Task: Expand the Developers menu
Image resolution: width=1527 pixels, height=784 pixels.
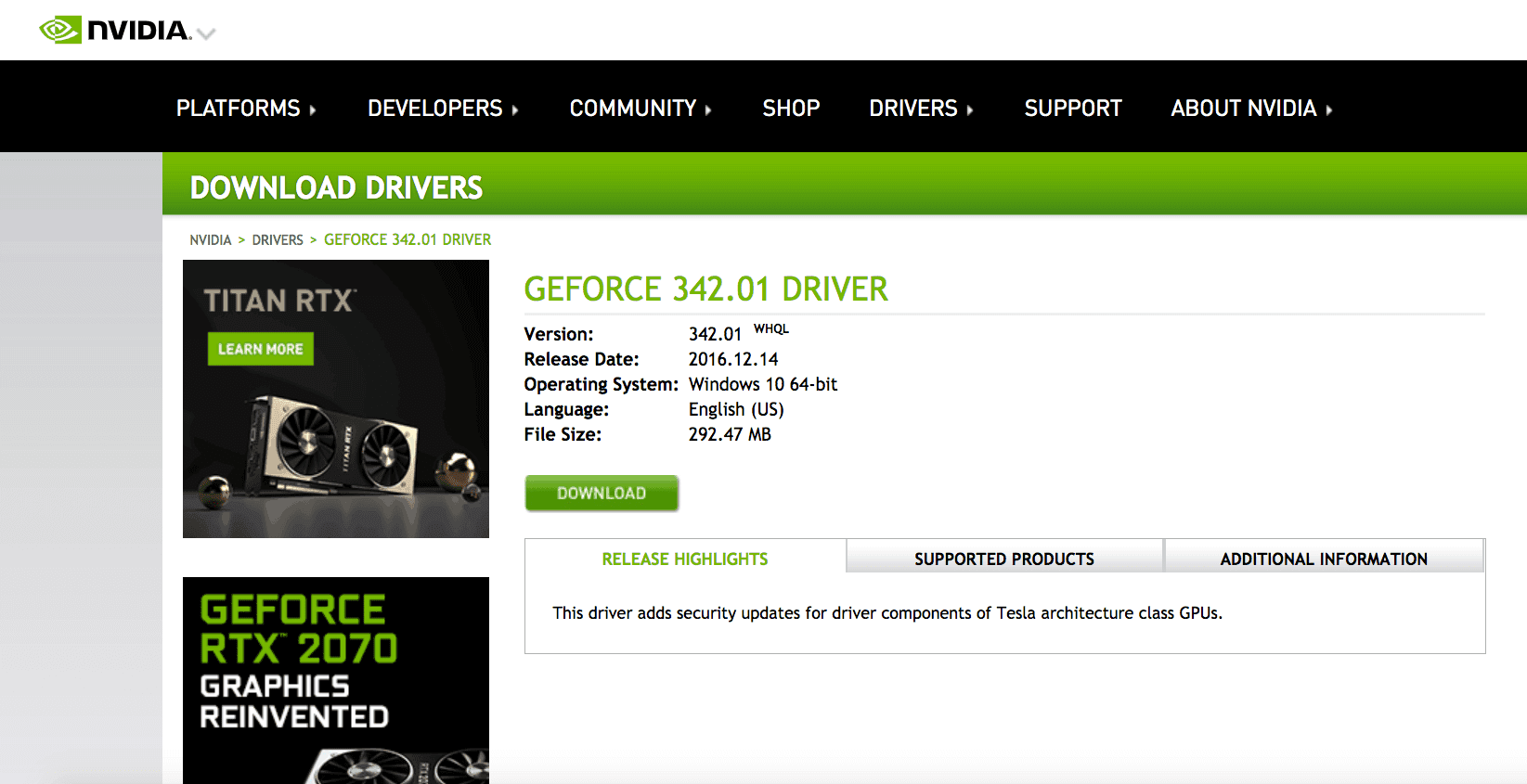Action: [x=443, y=109]
